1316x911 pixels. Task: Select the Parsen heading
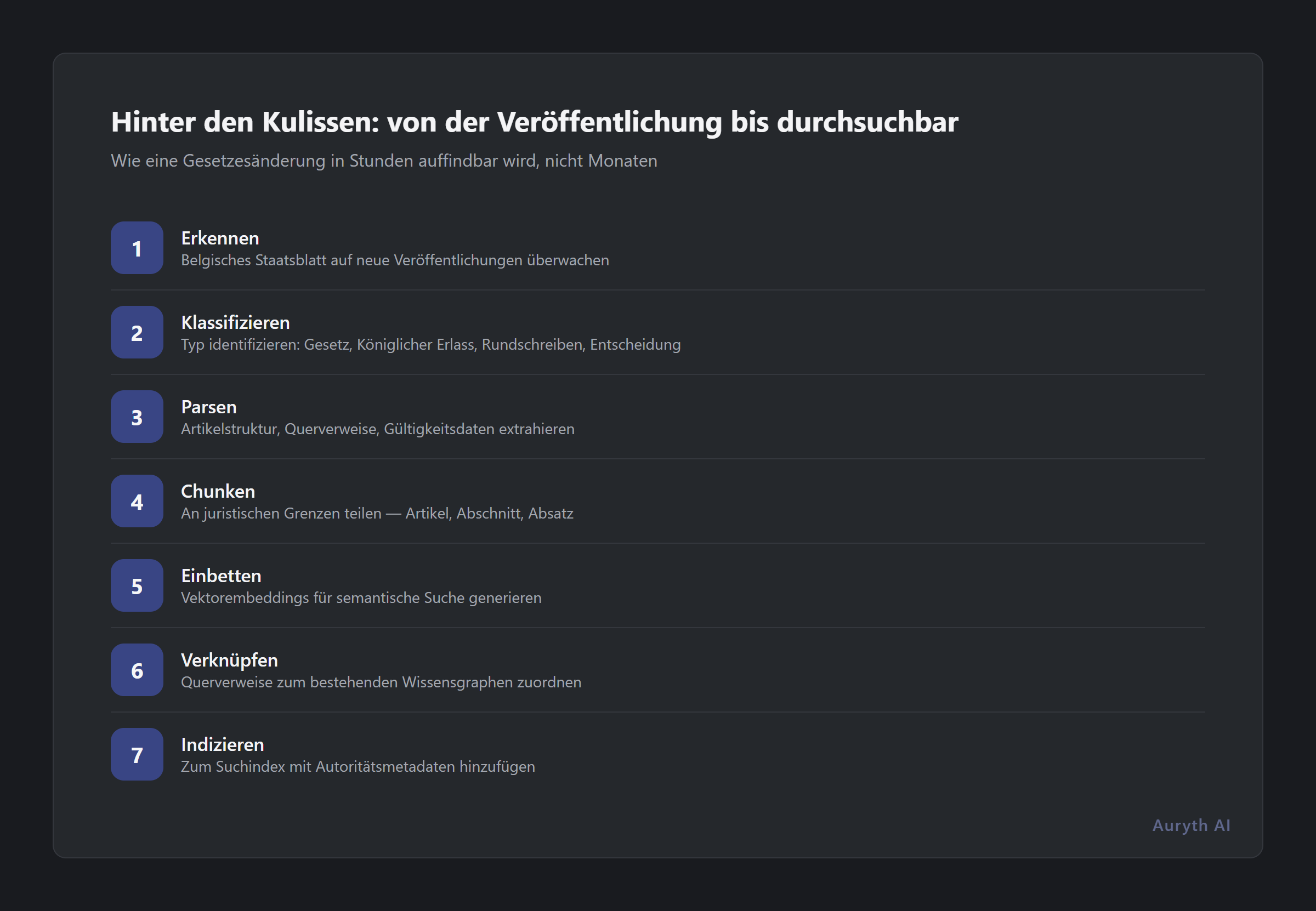pos(209,407)
